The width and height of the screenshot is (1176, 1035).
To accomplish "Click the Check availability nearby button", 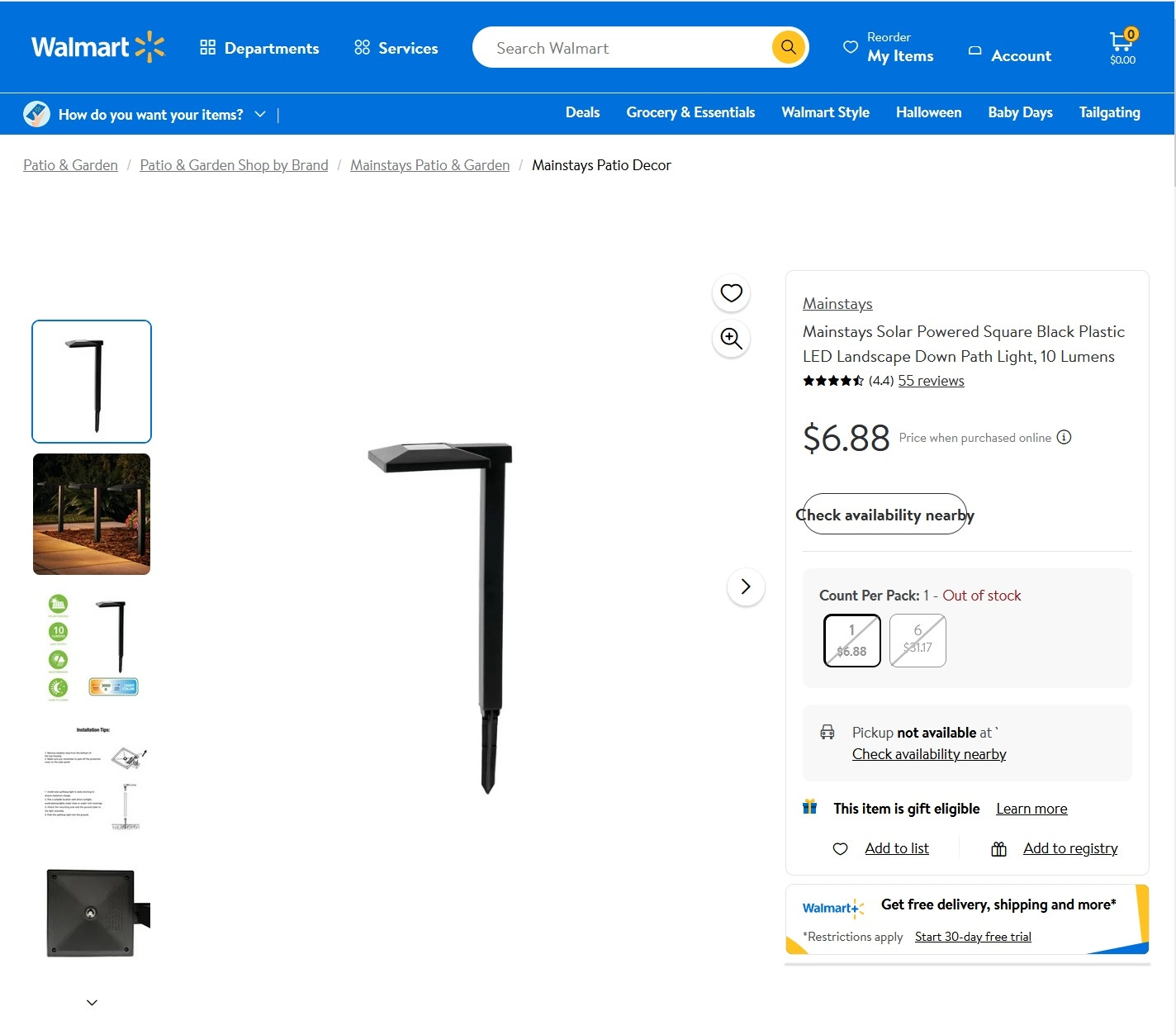I will pos(884,514).
